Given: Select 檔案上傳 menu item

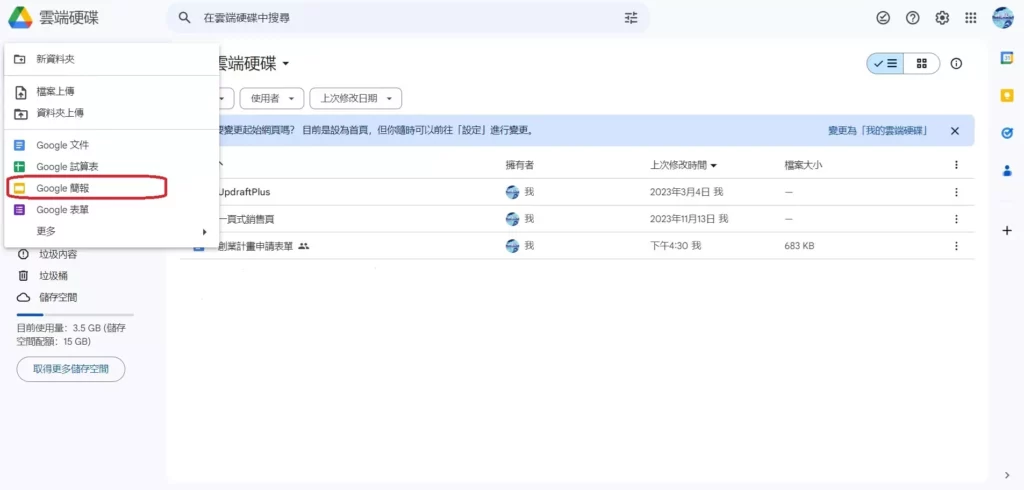Looking at the screenshot, I should point(112,91).
